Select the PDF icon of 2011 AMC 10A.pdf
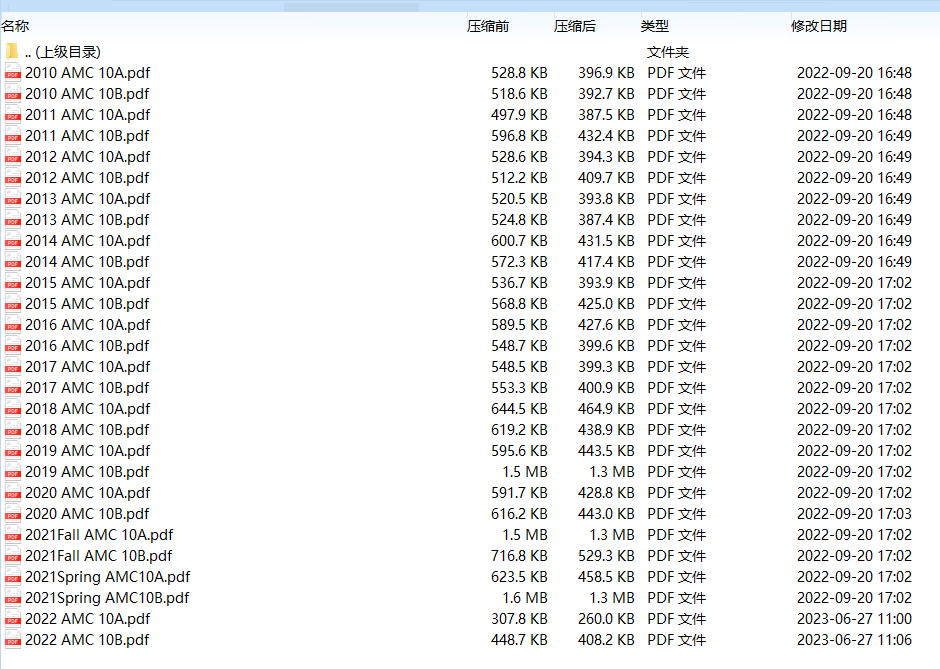940x669 pixels. [x=13, y=114]
